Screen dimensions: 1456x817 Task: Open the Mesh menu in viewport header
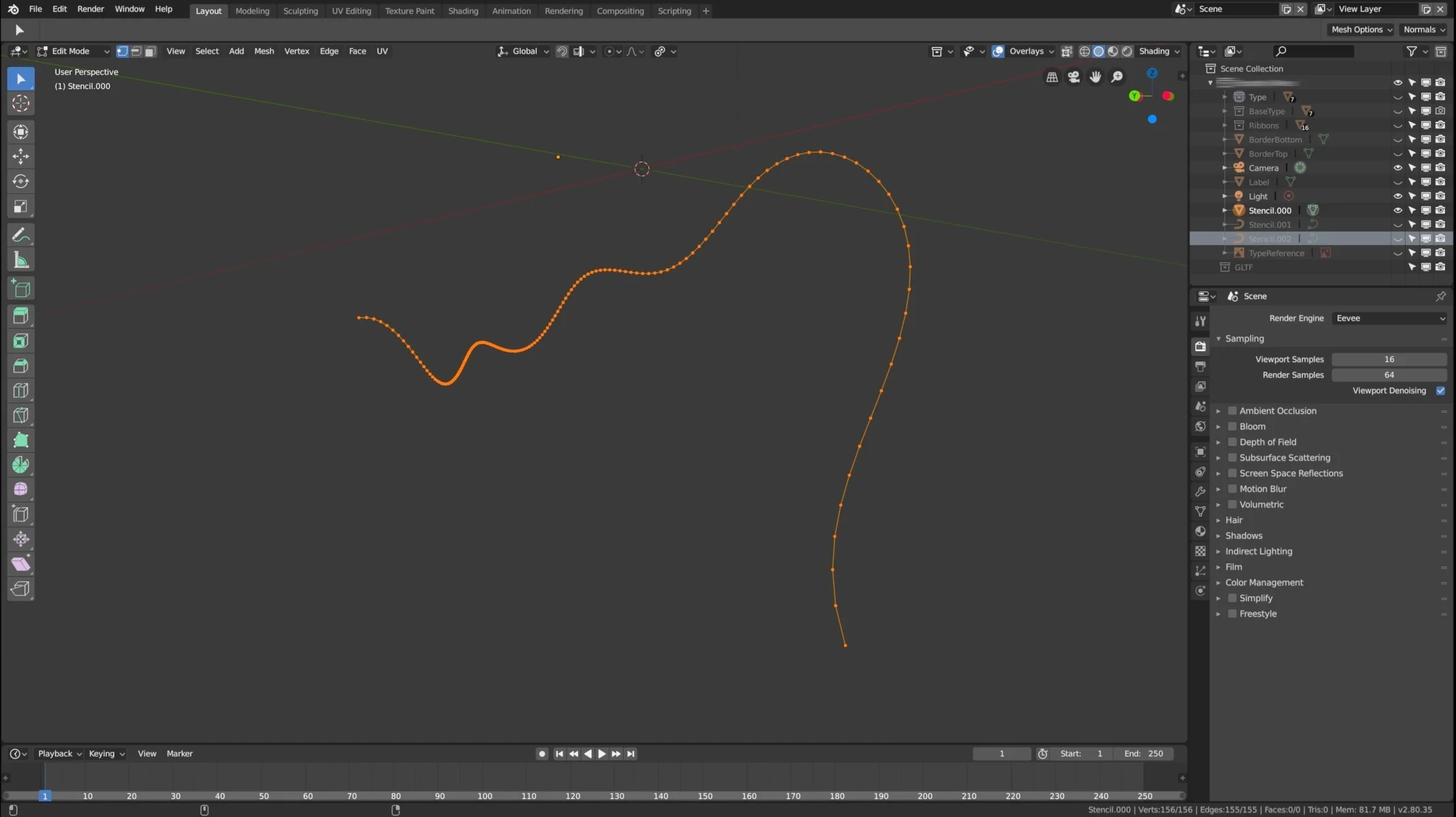264,51
